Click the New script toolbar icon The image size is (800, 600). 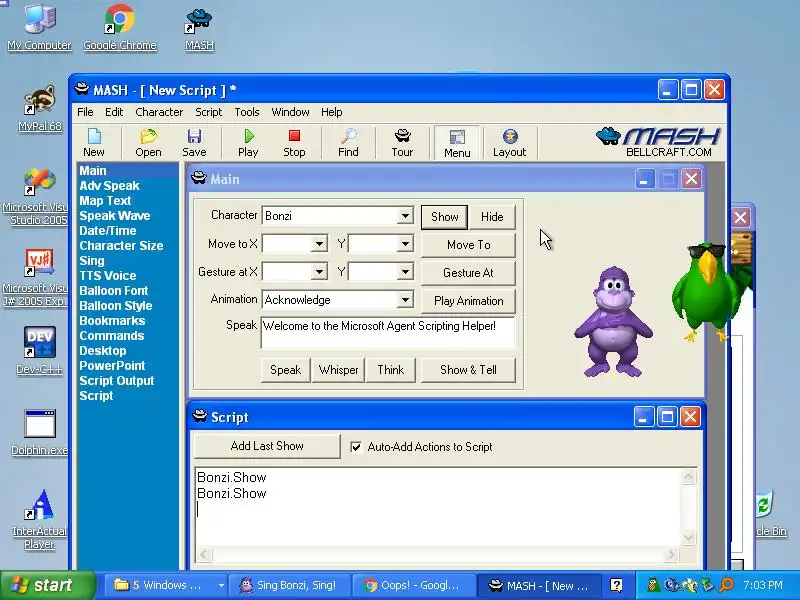pyautogui.click(x=94, y=143)
